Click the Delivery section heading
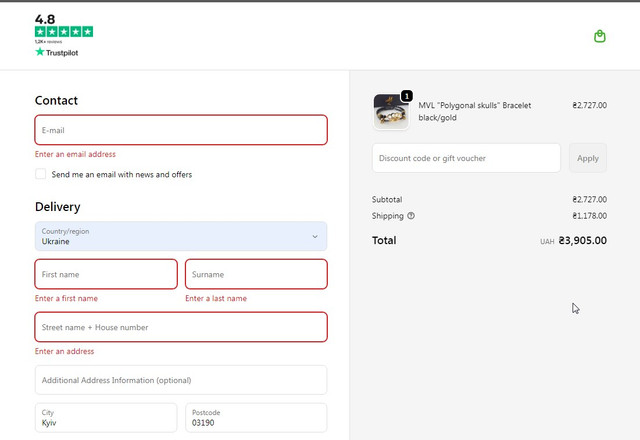Screen dimensions: 640x440 58,207
